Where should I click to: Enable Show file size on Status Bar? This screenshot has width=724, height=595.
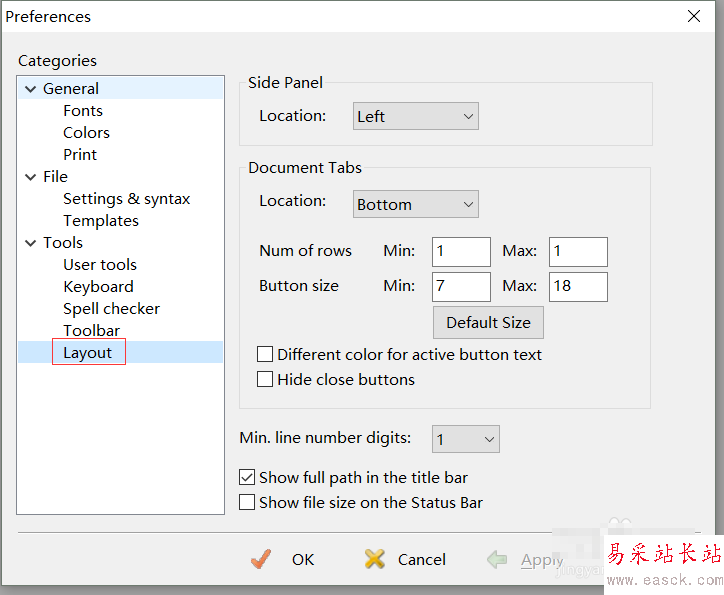point(247,503)
